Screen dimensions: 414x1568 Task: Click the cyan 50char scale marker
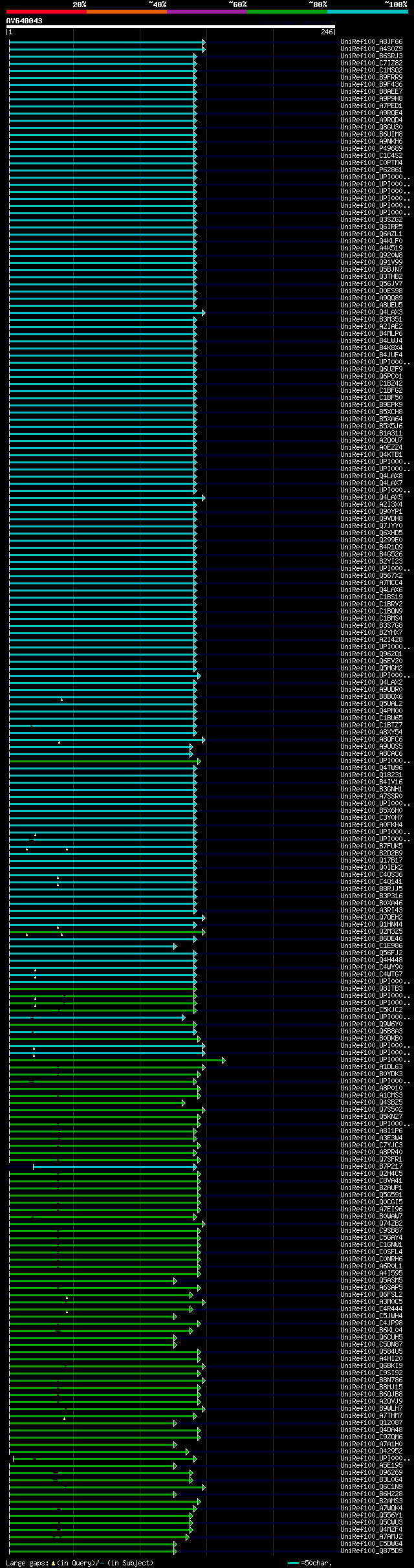[294, 1563]
